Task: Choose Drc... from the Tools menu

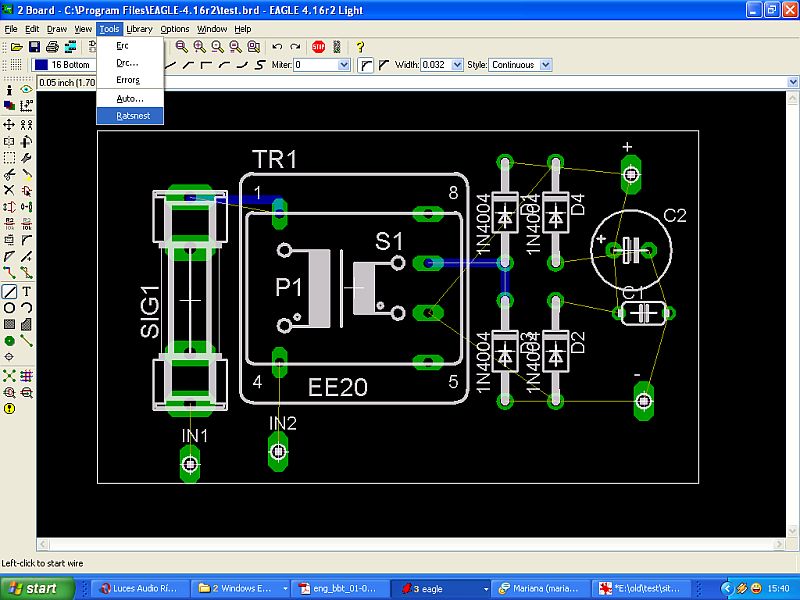Action: [x=130, y=63]
